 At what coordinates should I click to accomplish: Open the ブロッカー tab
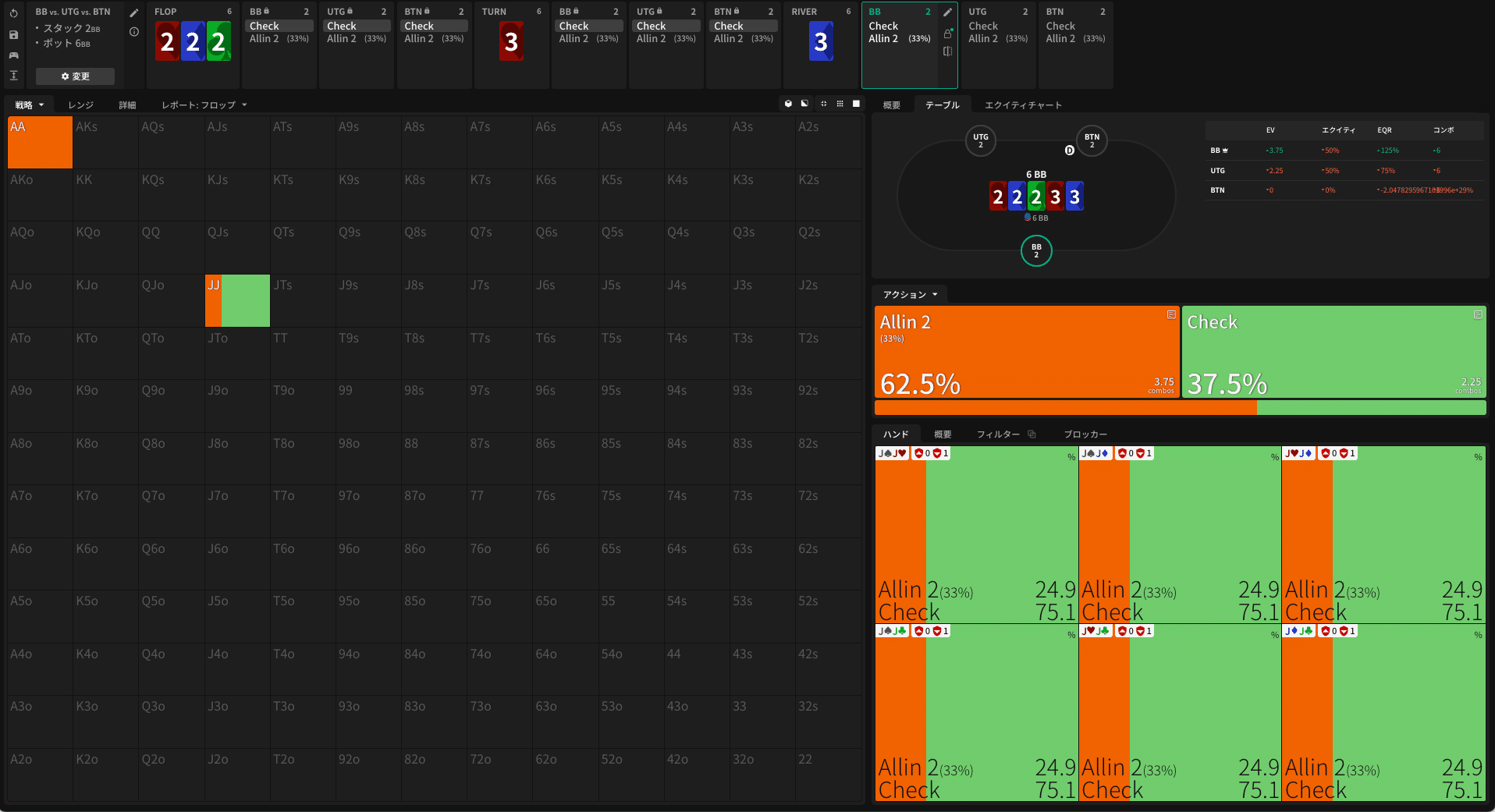click(x=1085, y=434)
